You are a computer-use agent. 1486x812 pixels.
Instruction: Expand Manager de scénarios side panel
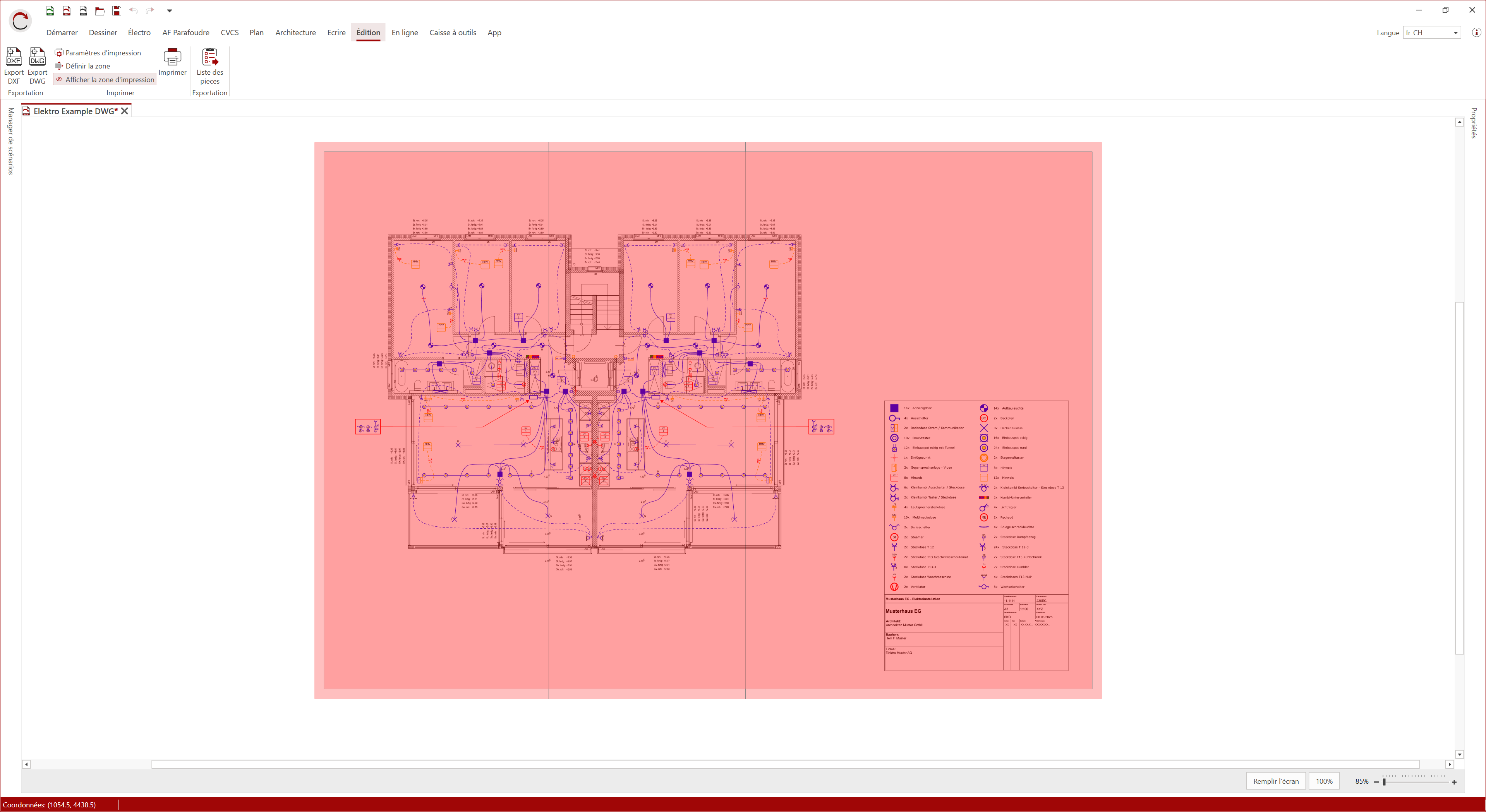click(x=10, y=141)
